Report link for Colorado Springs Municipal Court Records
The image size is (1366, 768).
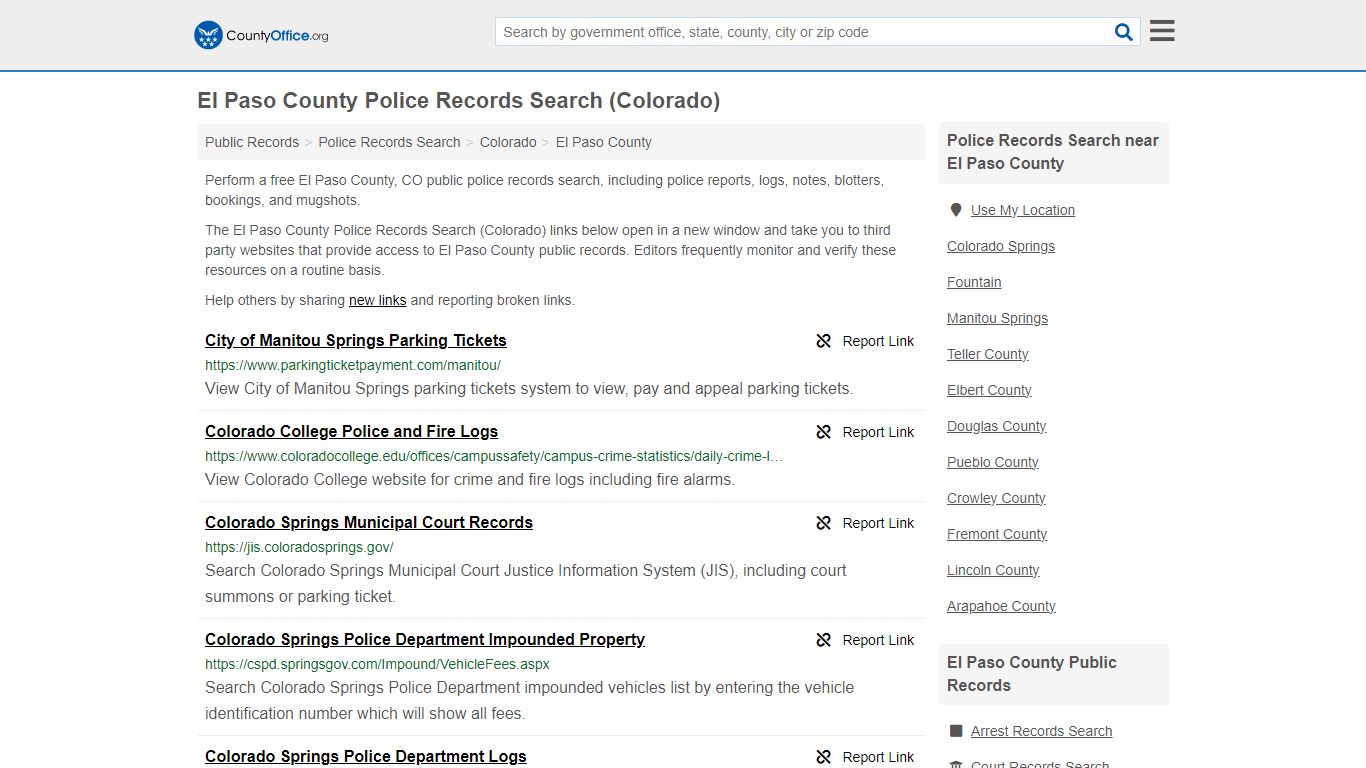[x=878, y=523]
